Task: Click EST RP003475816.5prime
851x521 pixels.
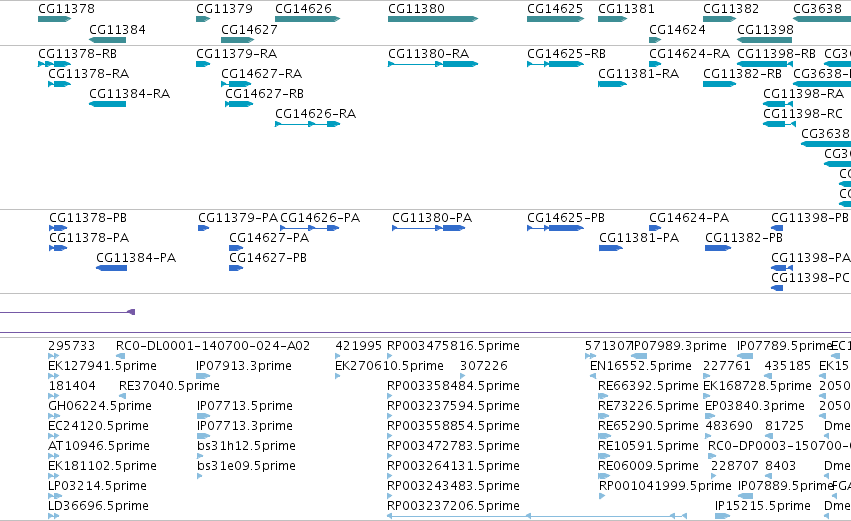Action: 453,346
